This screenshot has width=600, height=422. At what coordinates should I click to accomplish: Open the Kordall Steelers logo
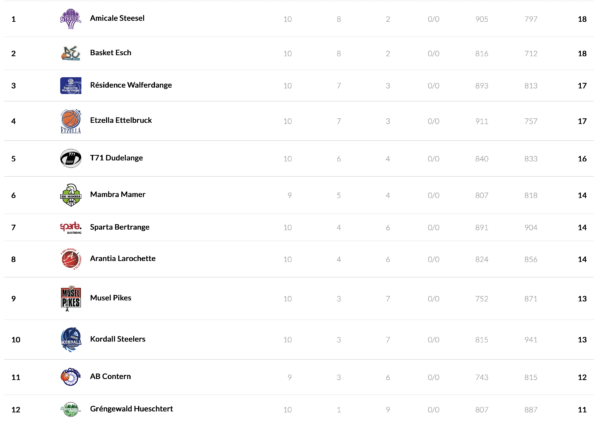pos(70,339)
